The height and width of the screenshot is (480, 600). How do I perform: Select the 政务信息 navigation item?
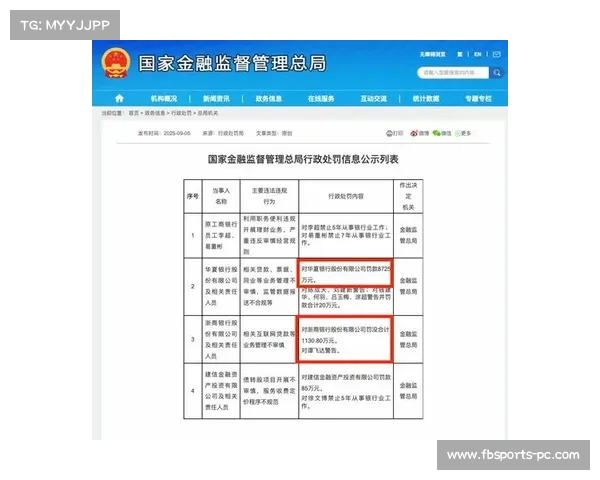tap(269, 99)
